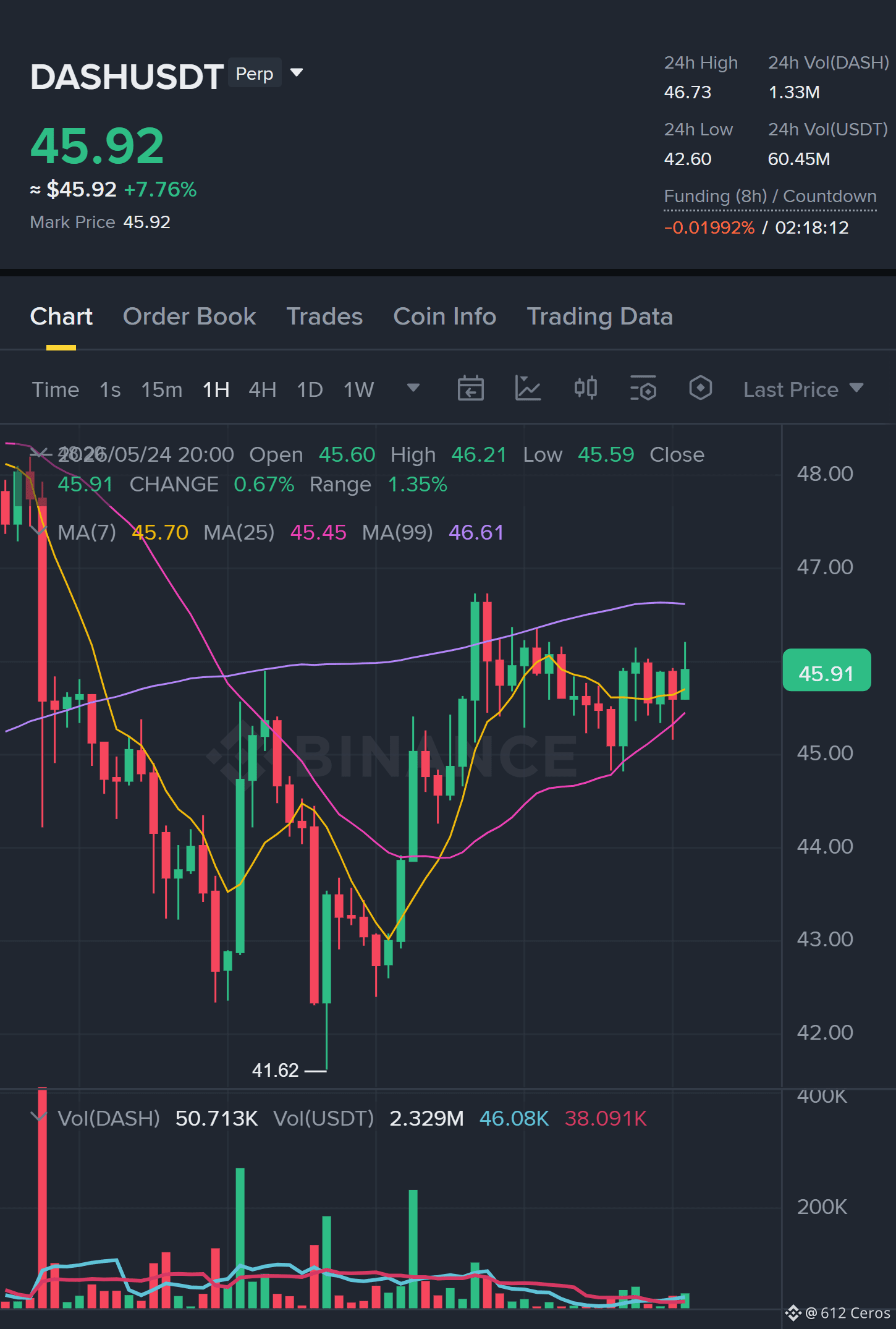The image size is (896, 1329).
Task: Open the Coin Info tab
Action: coord(445,316)
